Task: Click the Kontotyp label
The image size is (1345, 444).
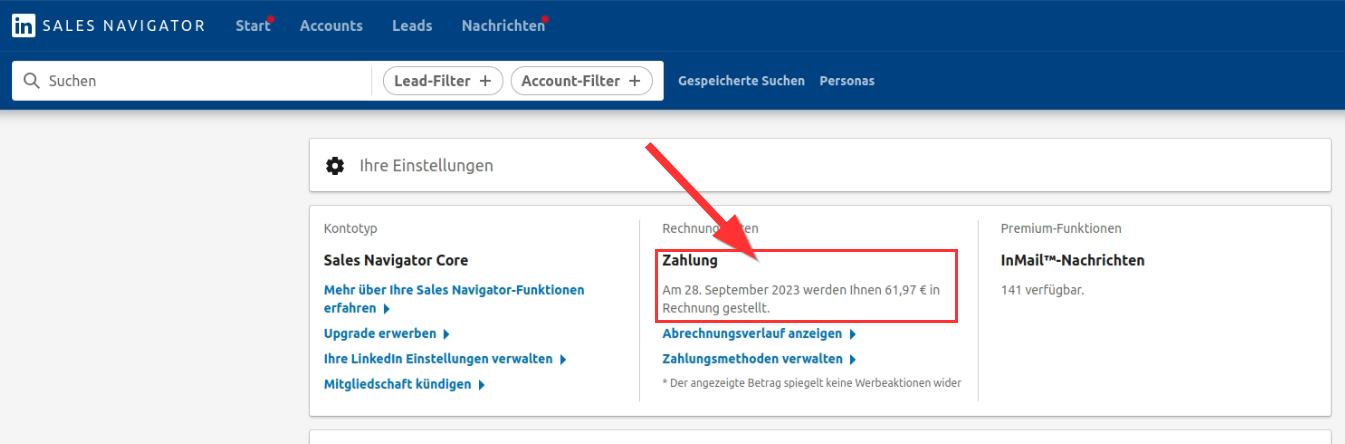Action: (x=351, y=229)
